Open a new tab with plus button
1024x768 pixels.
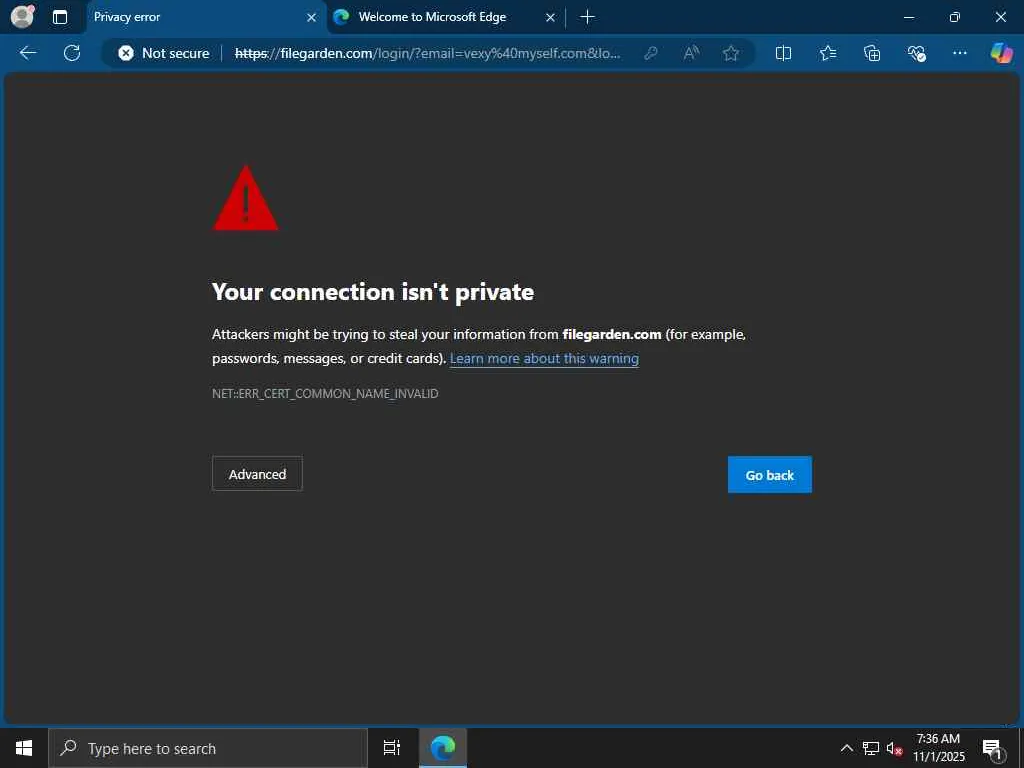click(587, 17)
